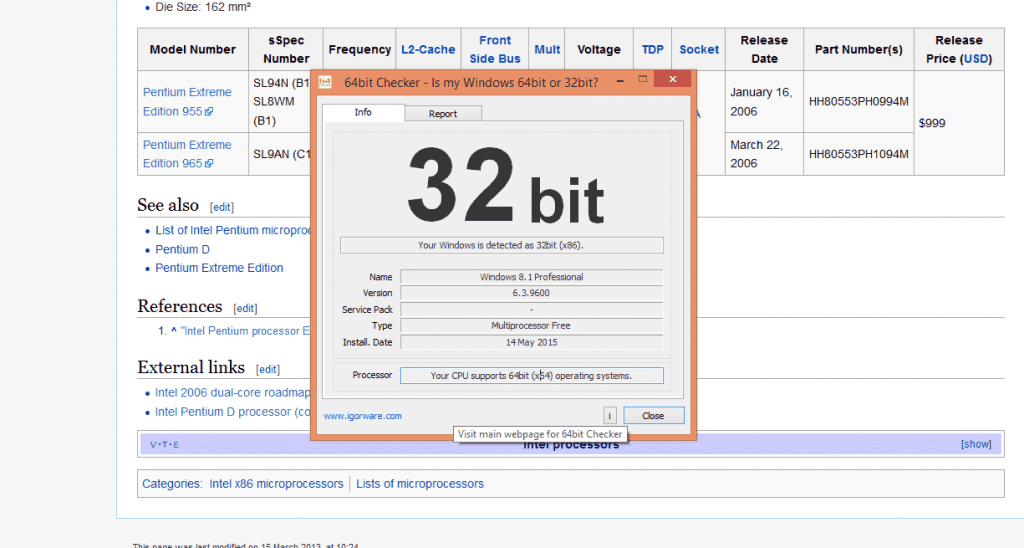1024x548 pixels.
Task: Click external link icon beside Edition 955
Action: (x=209, y=112)
